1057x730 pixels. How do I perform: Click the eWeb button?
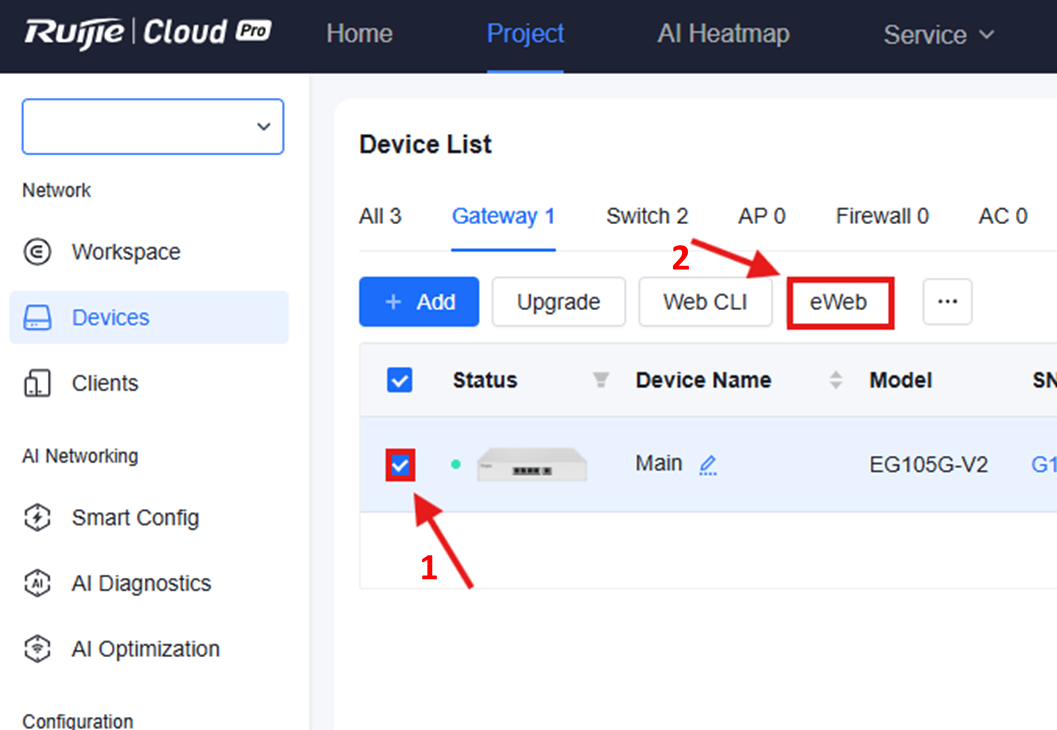839,302
